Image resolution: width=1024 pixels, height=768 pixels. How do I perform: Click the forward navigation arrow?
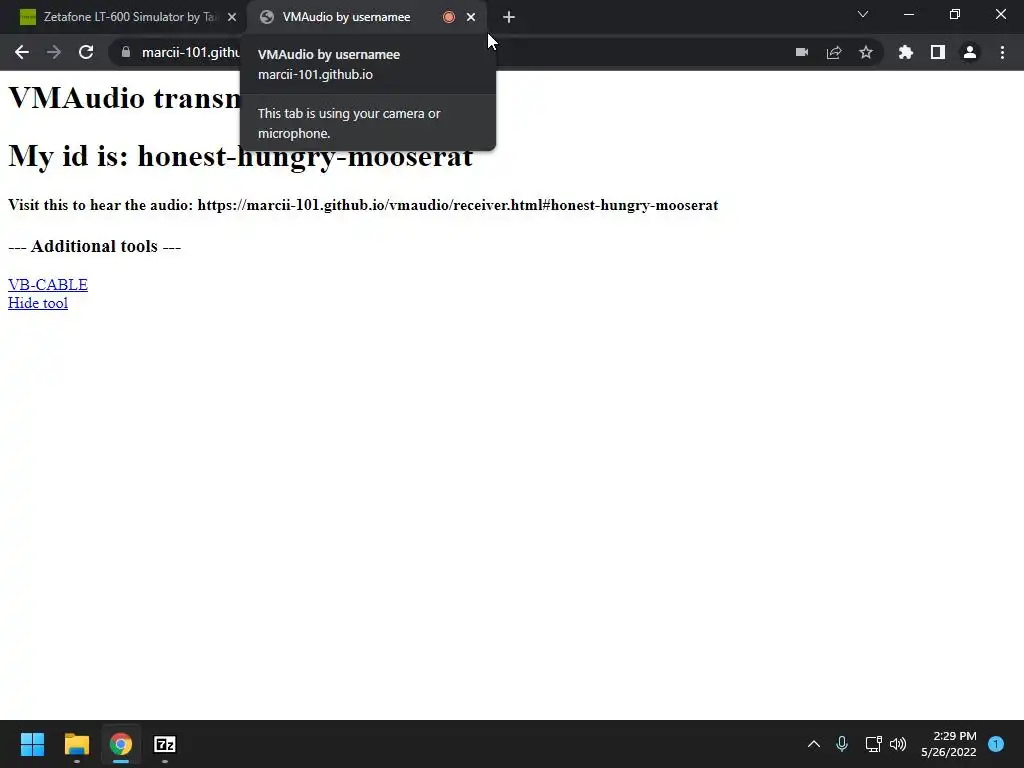[54, 52]
